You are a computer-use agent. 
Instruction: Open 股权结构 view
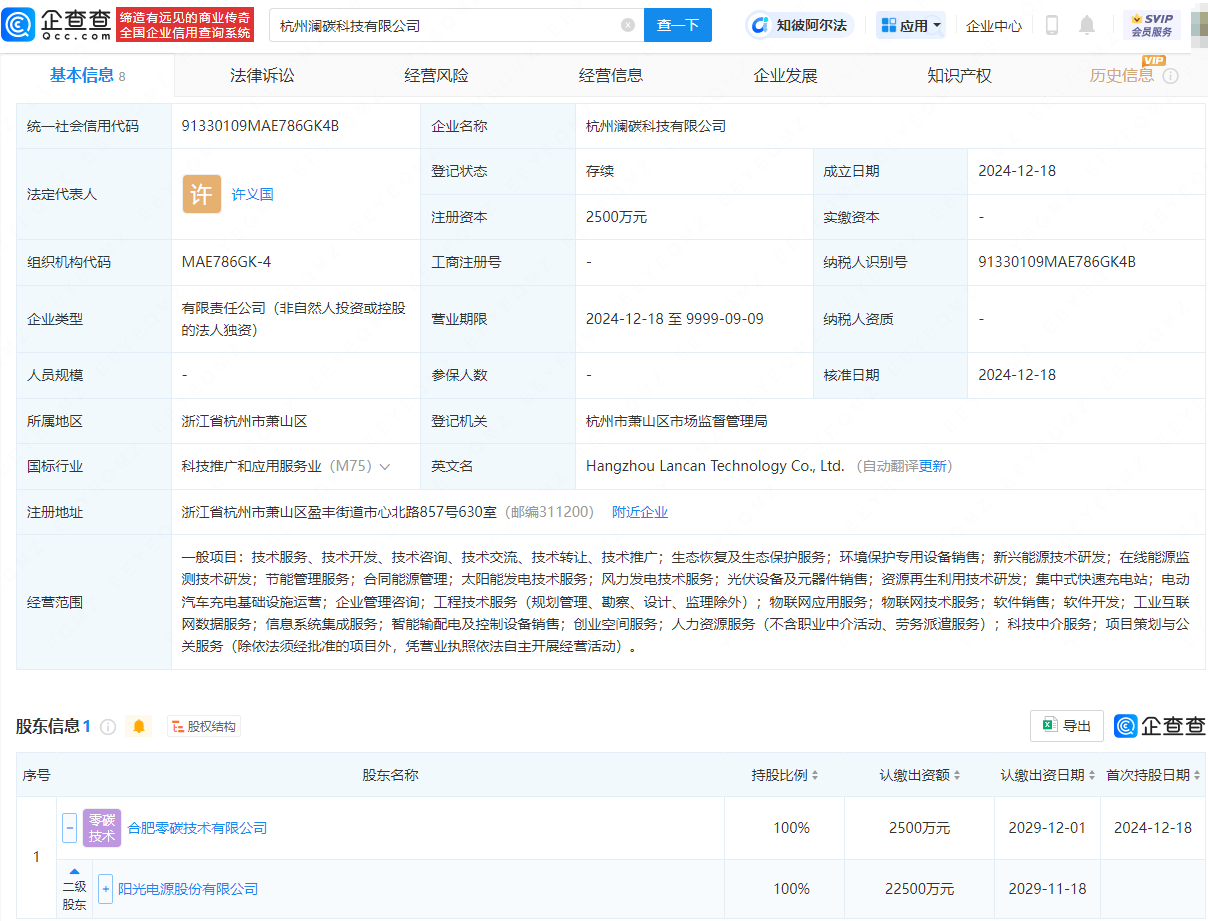coord(204,727)
